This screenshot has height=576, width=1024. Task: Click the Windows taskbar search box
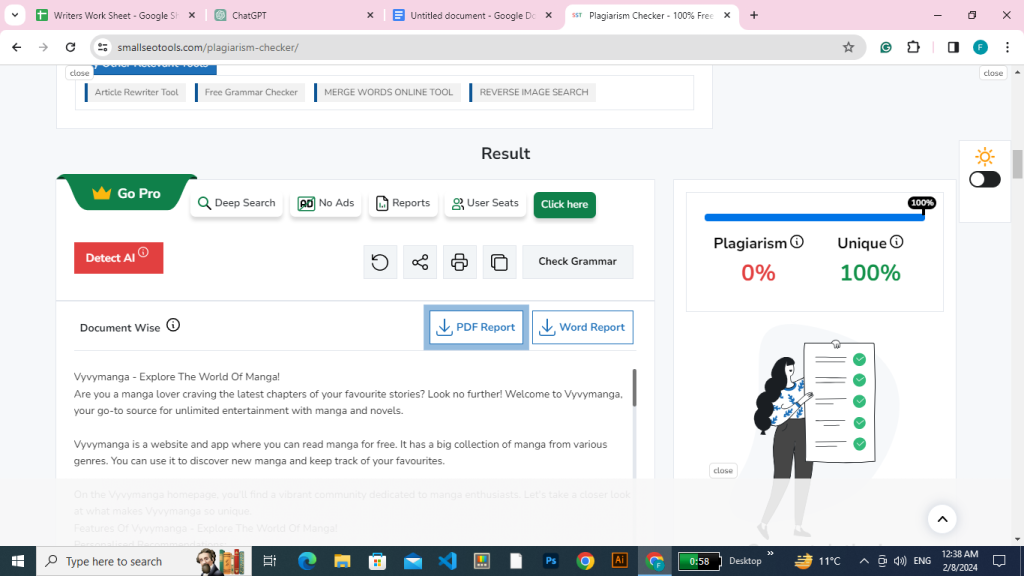coord(144,561)
